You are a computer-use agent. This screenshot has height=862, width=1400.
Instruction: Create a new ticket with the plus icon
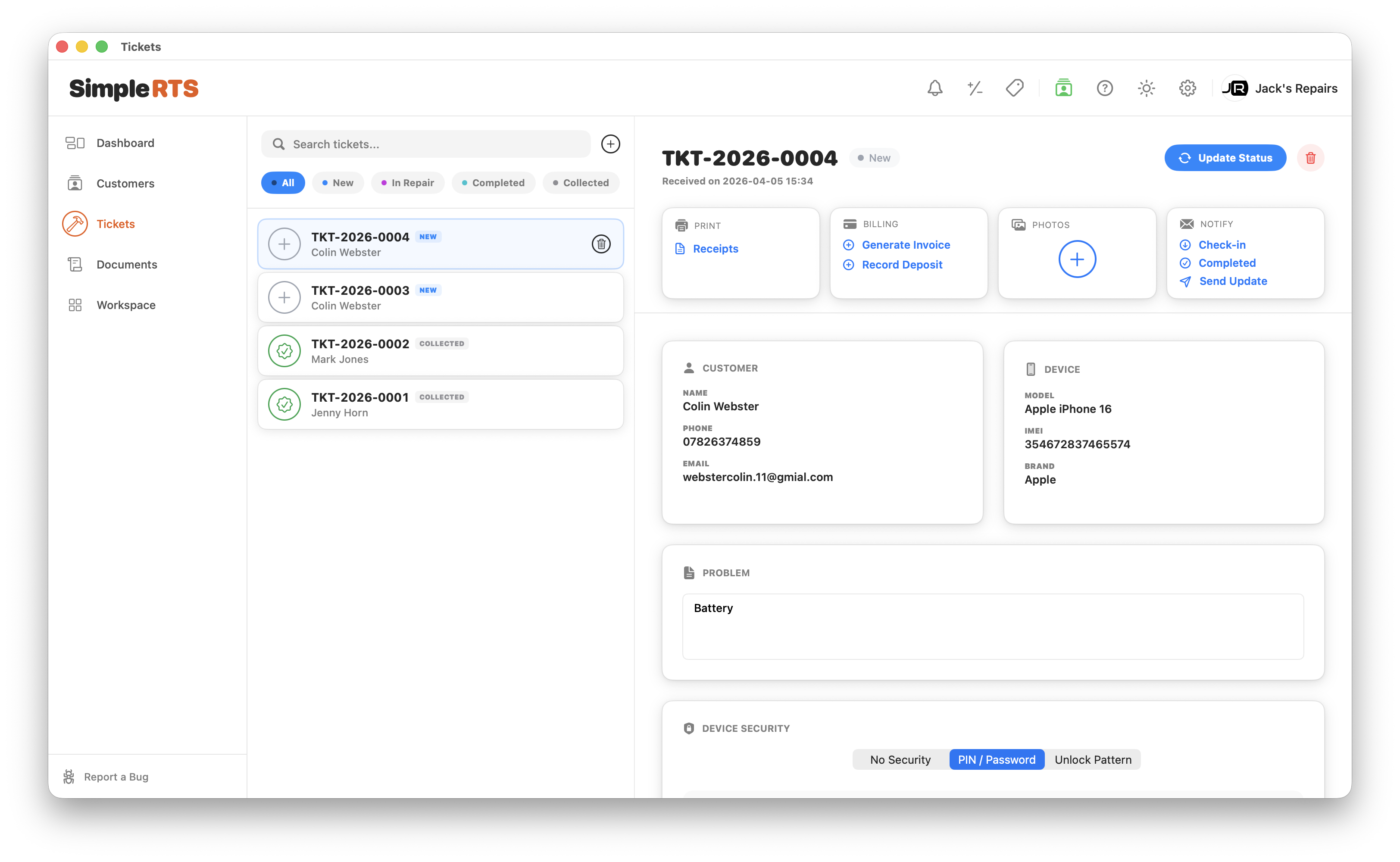(x=610, y=144)
